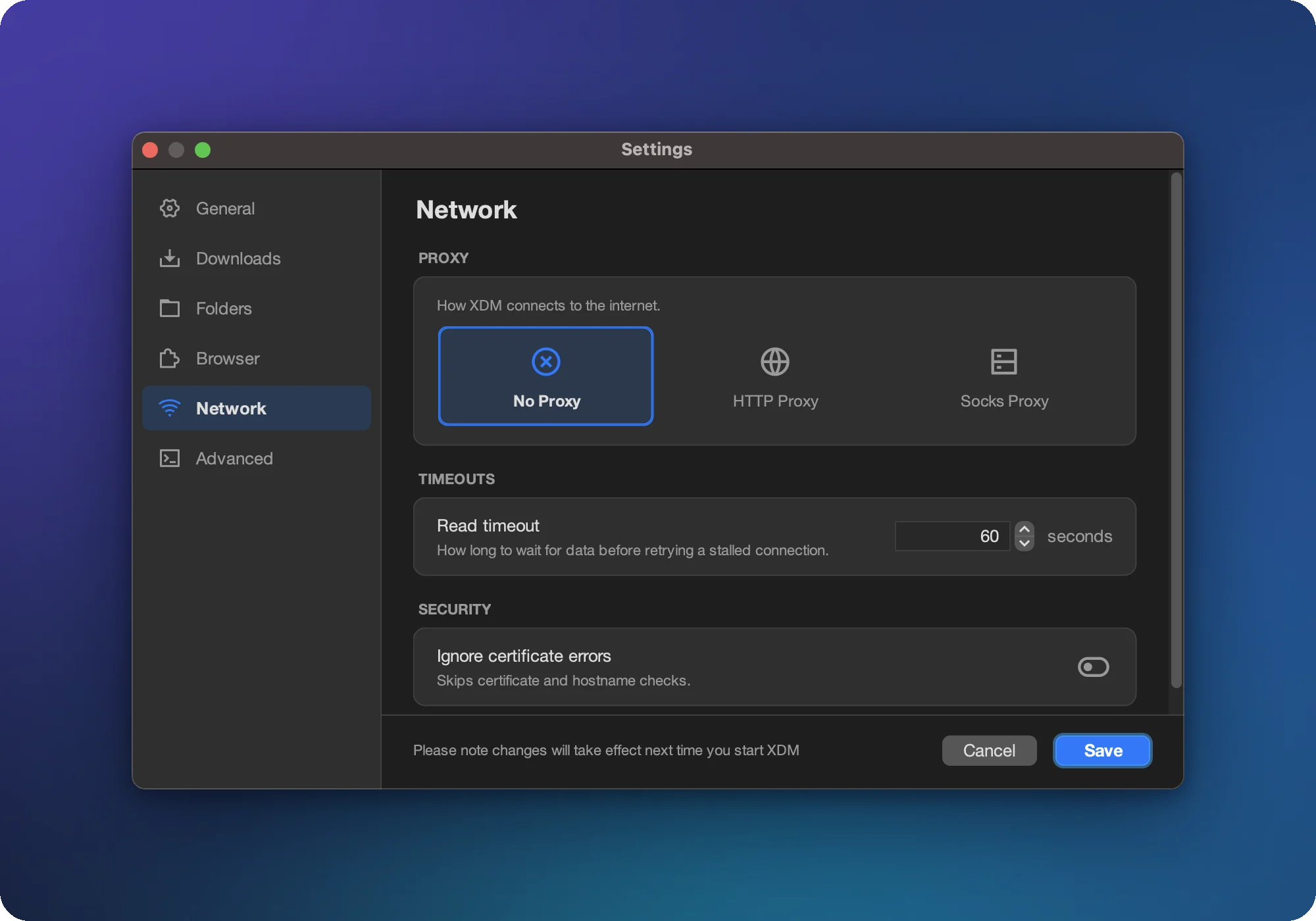The height and width of the screenshot is (921, 1316).
Task: Open the General settings section
Action: coord(257,209)
